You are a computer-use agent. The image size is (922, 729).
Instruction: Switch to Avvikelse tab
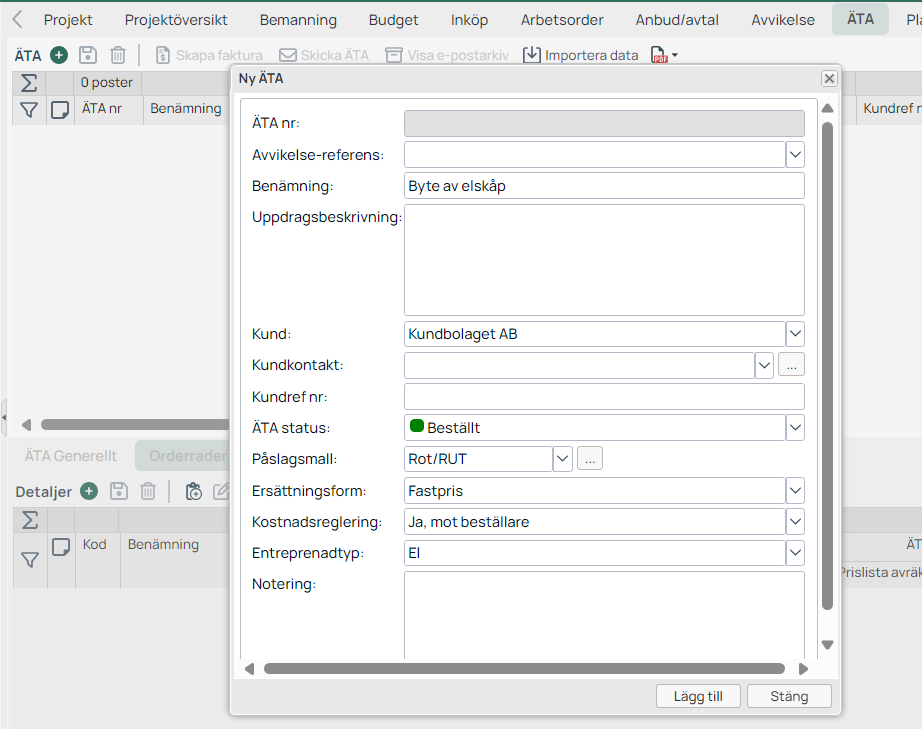(x=783, y=20)
